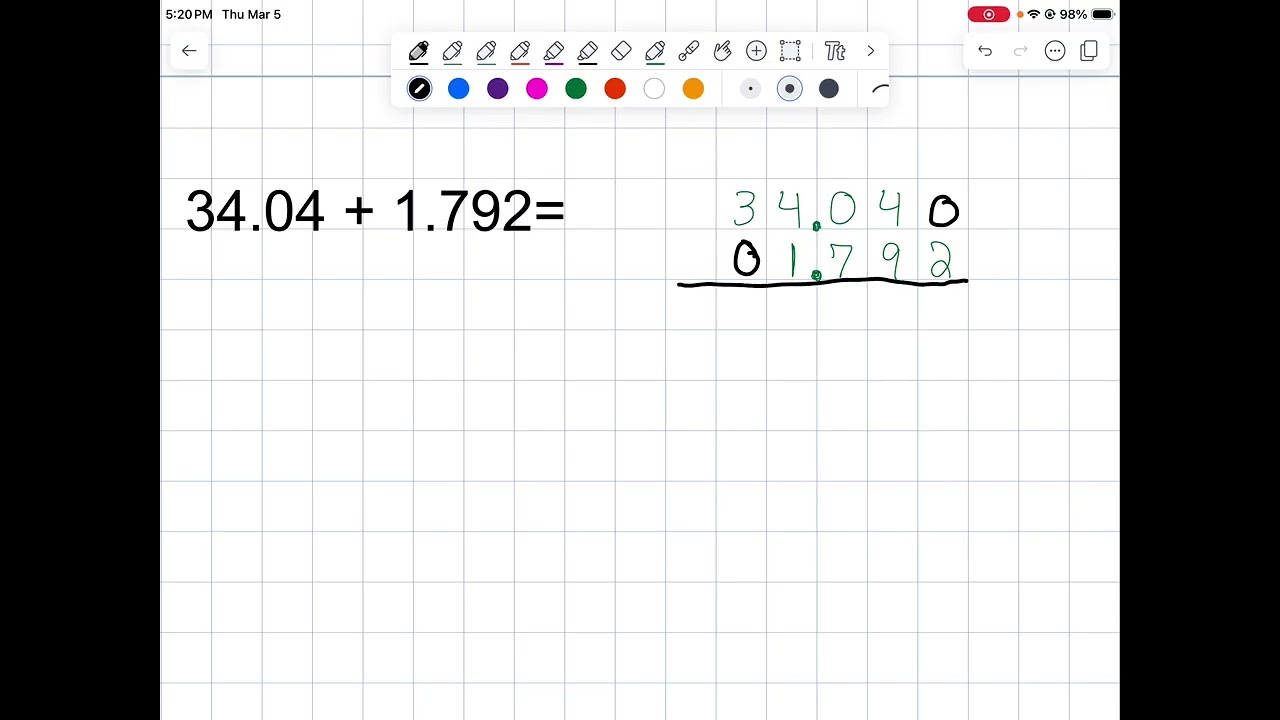Select the eraser tool
The image size is (1280, 720).
621,51
